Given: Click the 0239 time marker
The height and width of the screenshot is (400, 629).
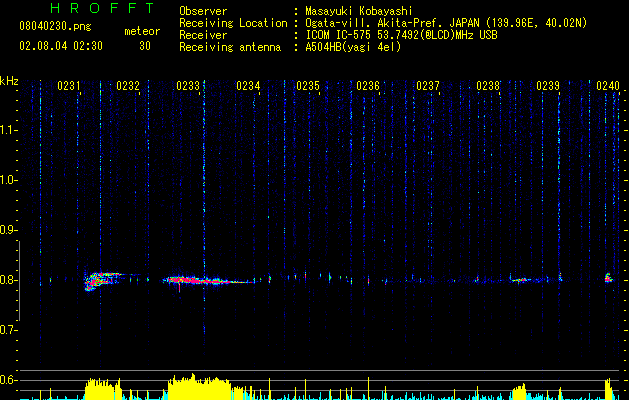Looking at the screenshot, I should click(548, 86).
